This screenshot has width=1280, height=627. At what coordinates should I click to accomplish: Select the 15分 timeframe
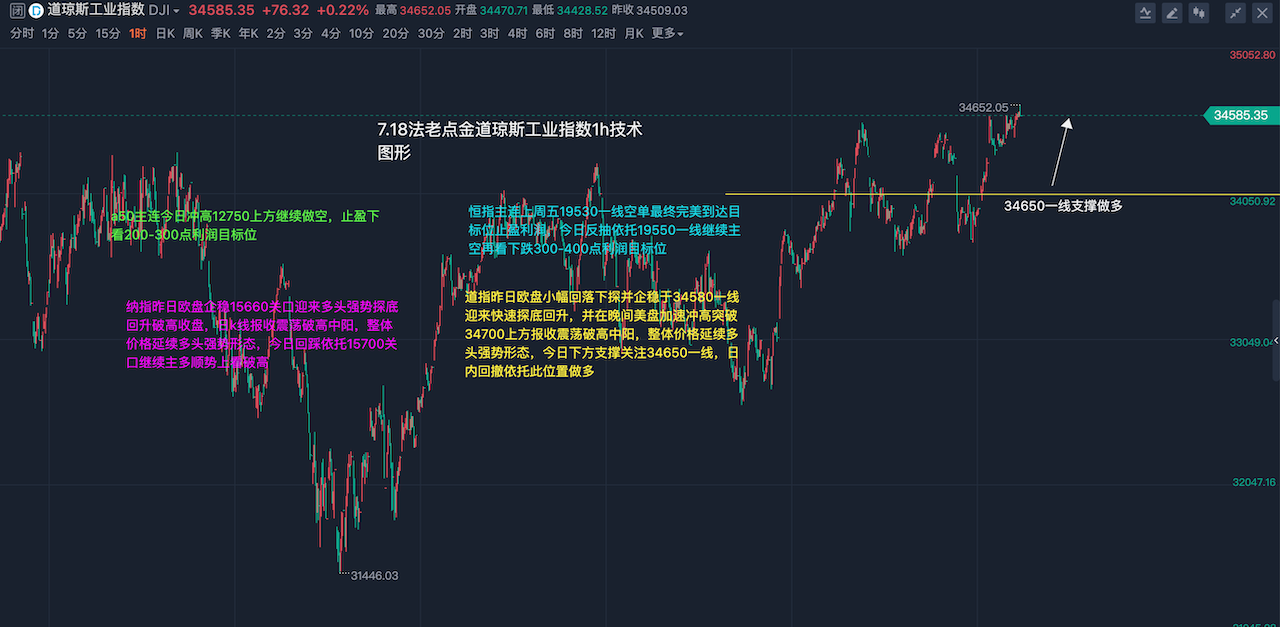pos(107,33)
